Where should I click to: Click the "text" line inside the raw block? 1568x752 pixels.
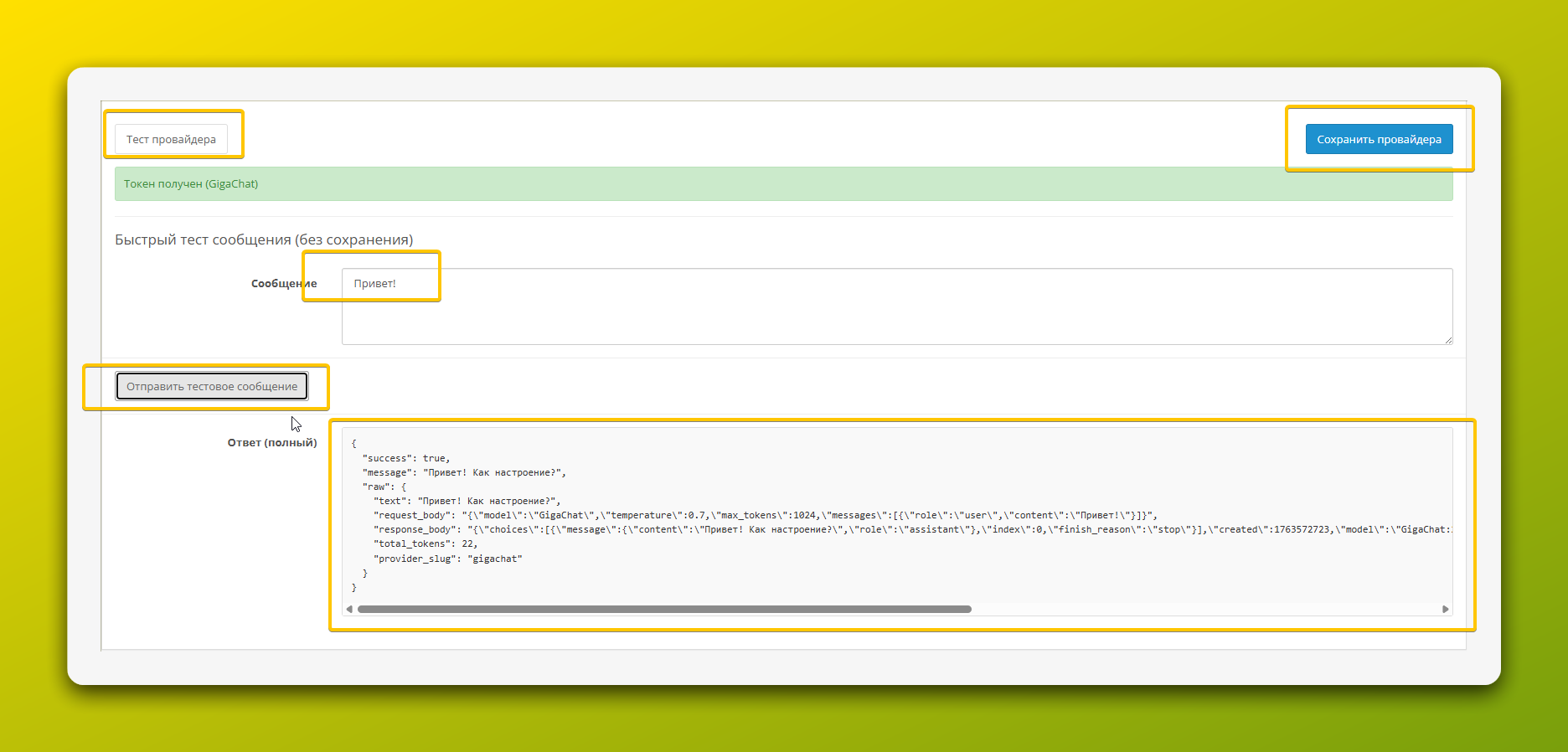click(x=467, y=501)
